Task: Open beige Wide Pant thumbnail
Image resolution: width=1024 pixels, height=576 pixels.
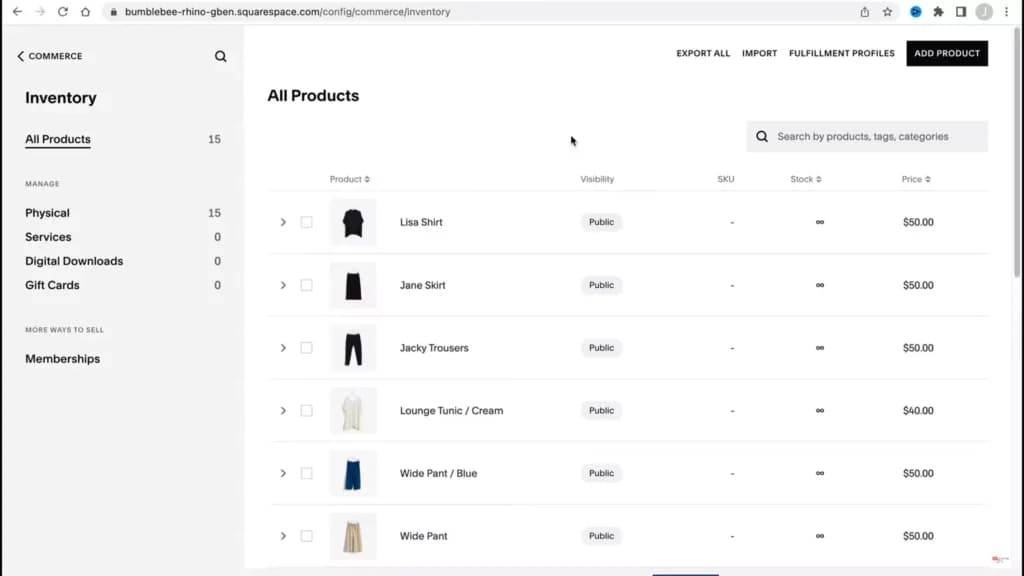Action: coord(353,536)
